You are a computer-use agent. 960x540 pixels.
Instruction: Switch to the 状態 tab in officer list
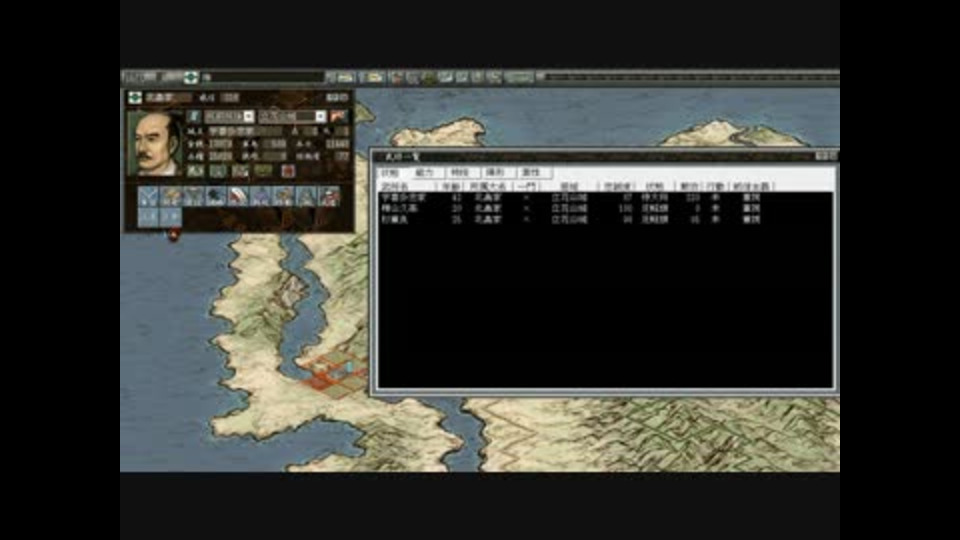tap(391, 173)
